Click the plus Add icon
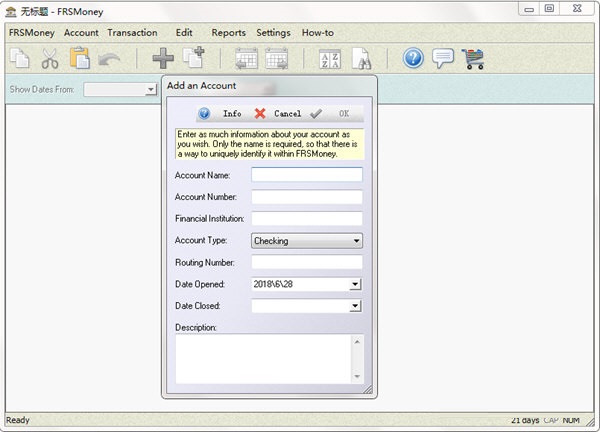The height and width of the screenshot is (432, 600). pyautogui.click(x=163, y=59)
